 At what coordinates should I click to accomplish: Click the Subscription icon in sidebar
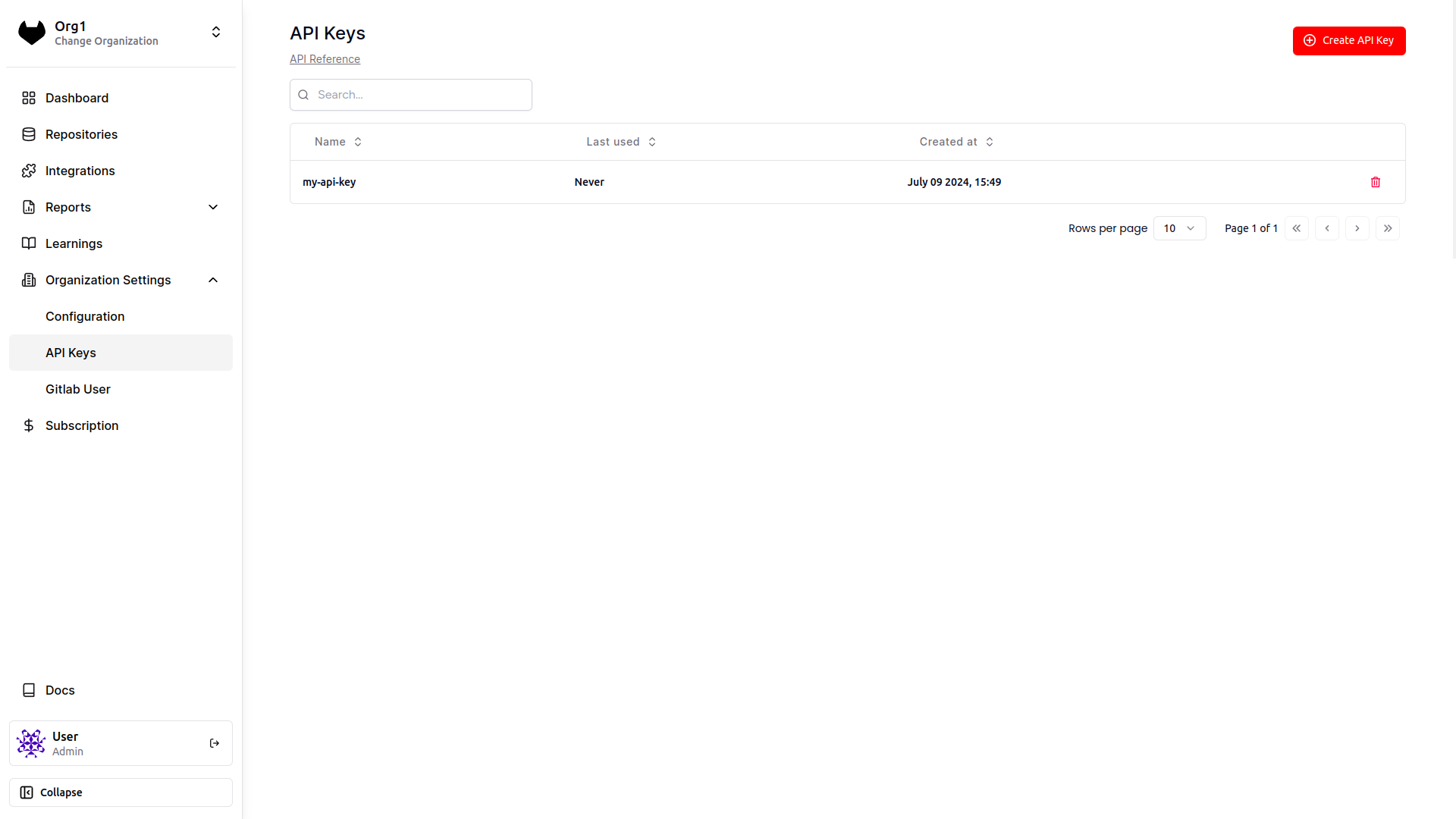pyautogui.click(x=27, y=425)
